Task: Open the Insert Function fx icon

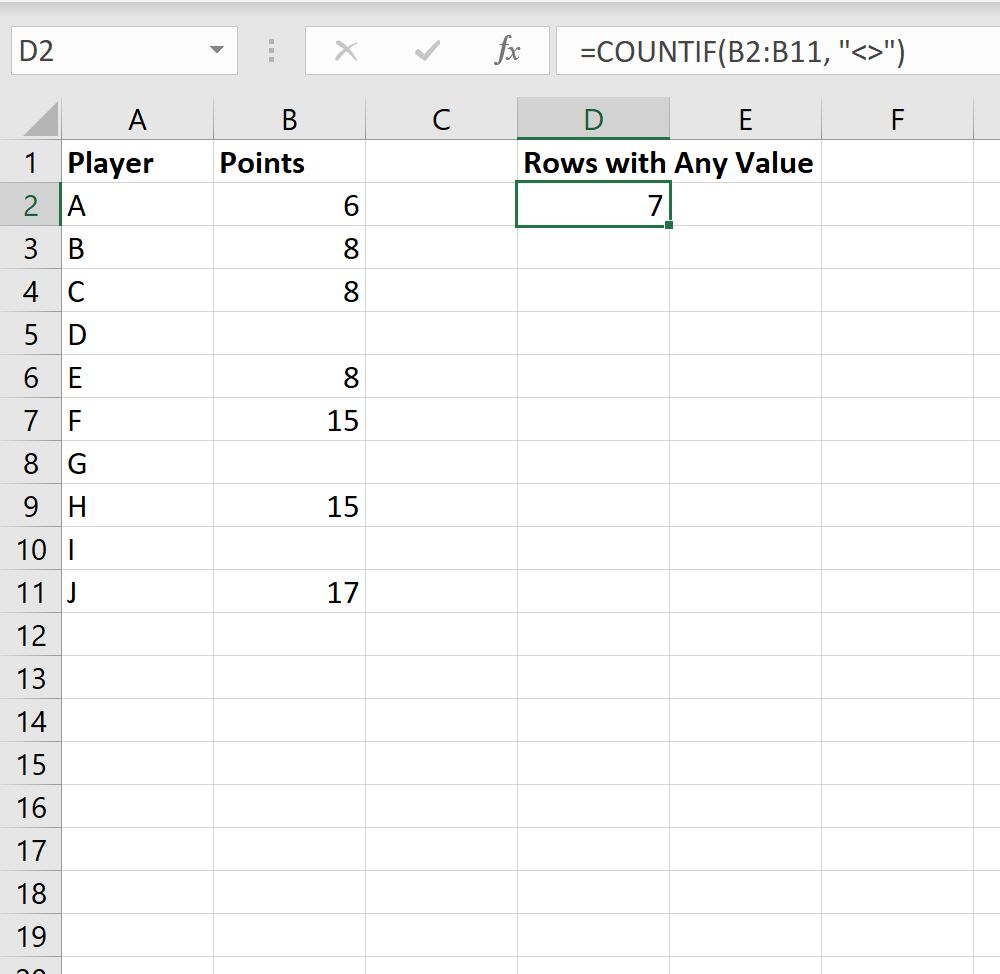Action: coord(508,50)
